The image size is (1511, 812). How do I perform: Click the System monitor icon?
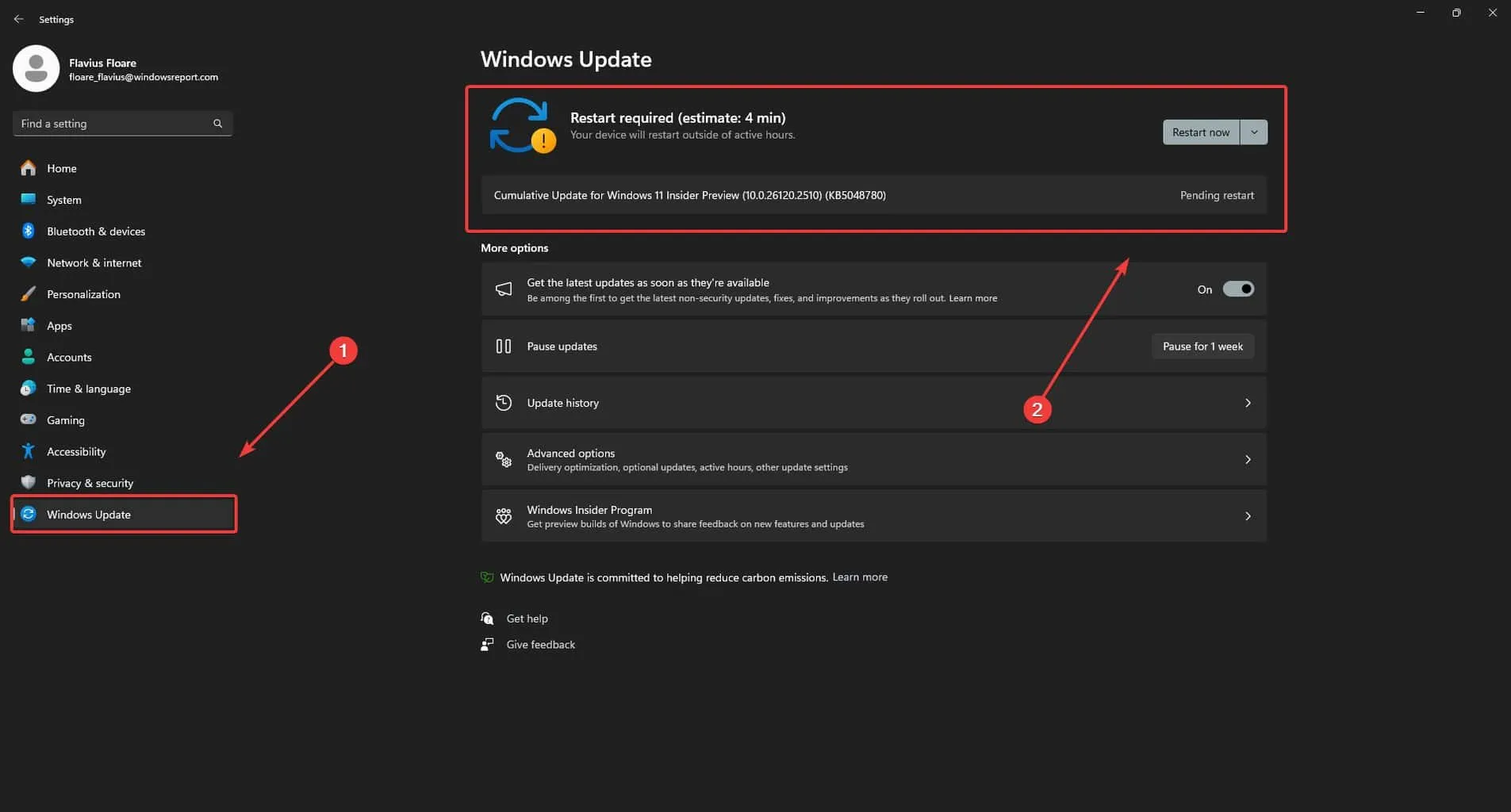pos(29,199)
